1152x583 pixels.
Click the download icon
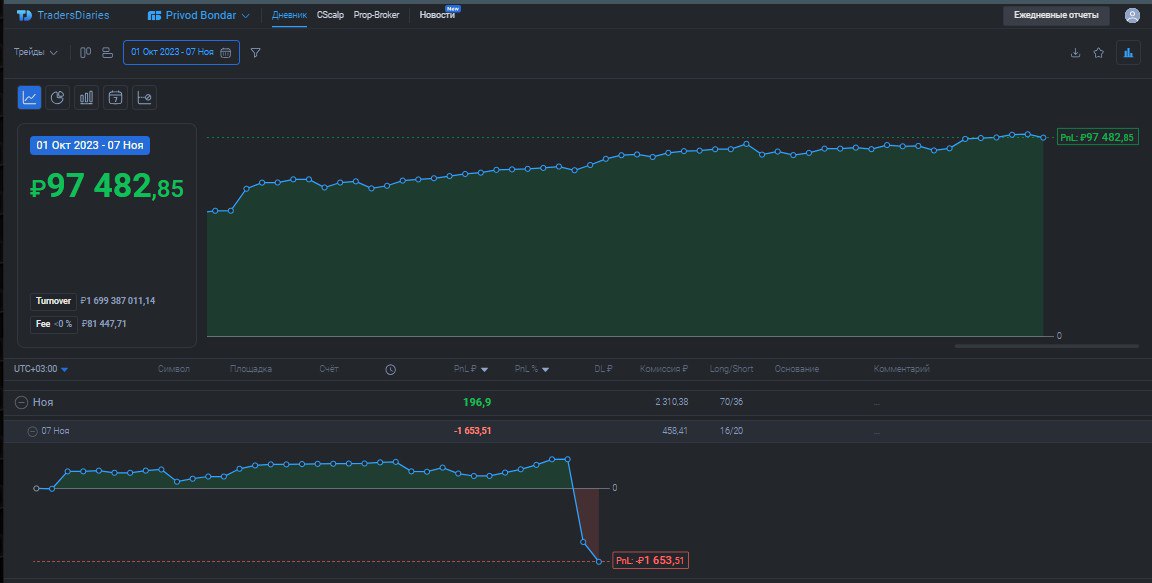pyautogui.click(x=1075, y=52)
